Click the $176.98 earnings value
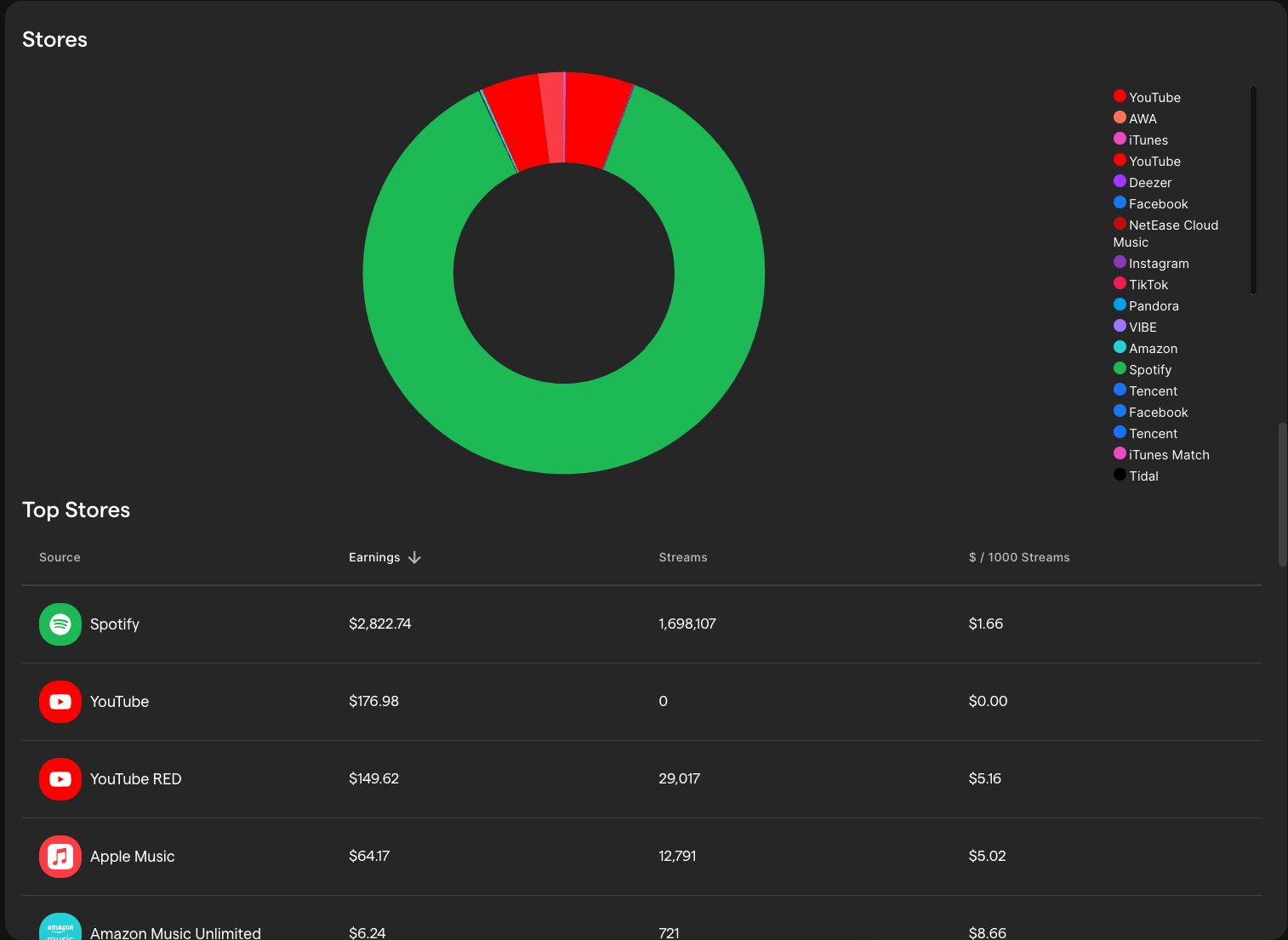The height and width of the screenshot is (940, 1288). (373, 701)
